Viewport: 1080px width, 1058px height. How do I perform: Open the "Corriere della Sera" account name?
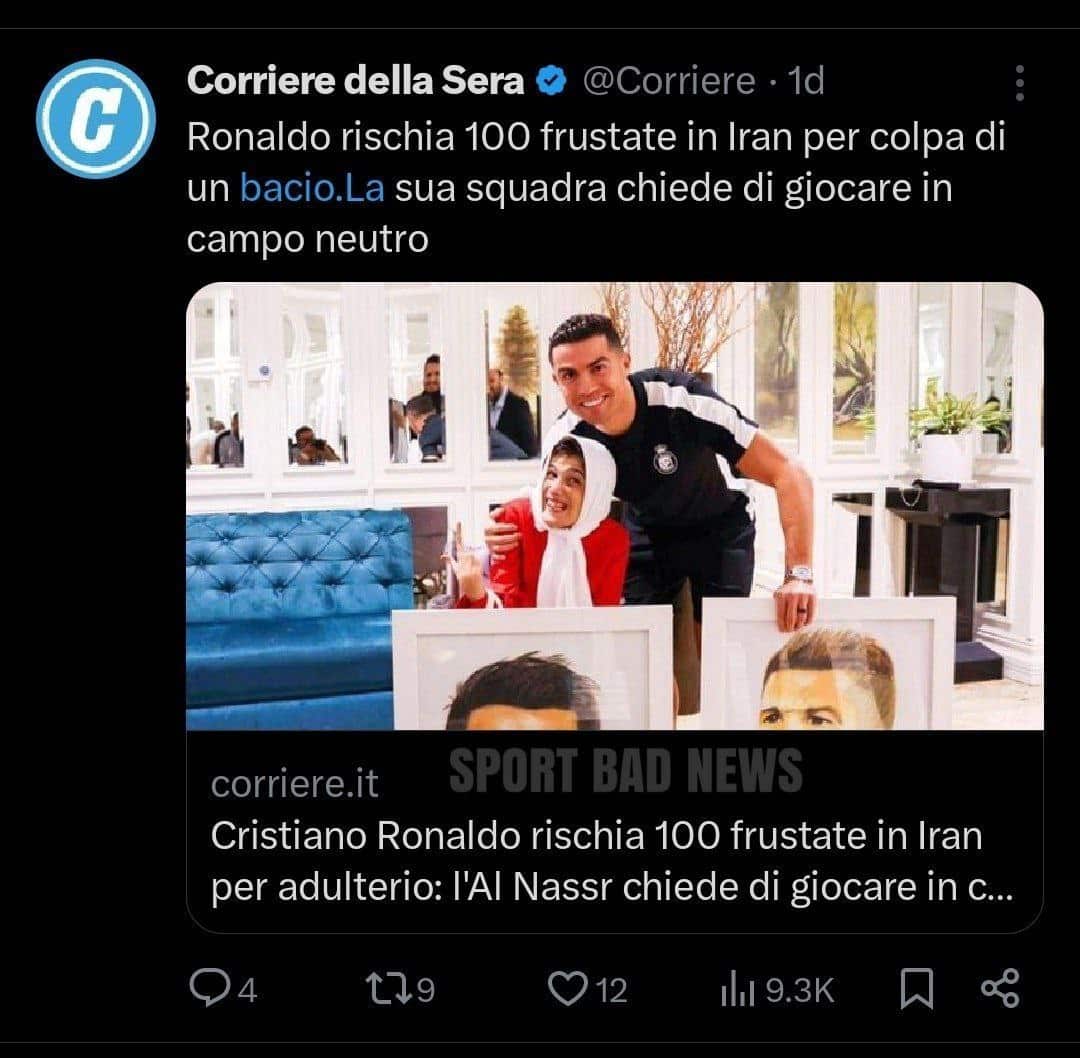pos(355,81)
